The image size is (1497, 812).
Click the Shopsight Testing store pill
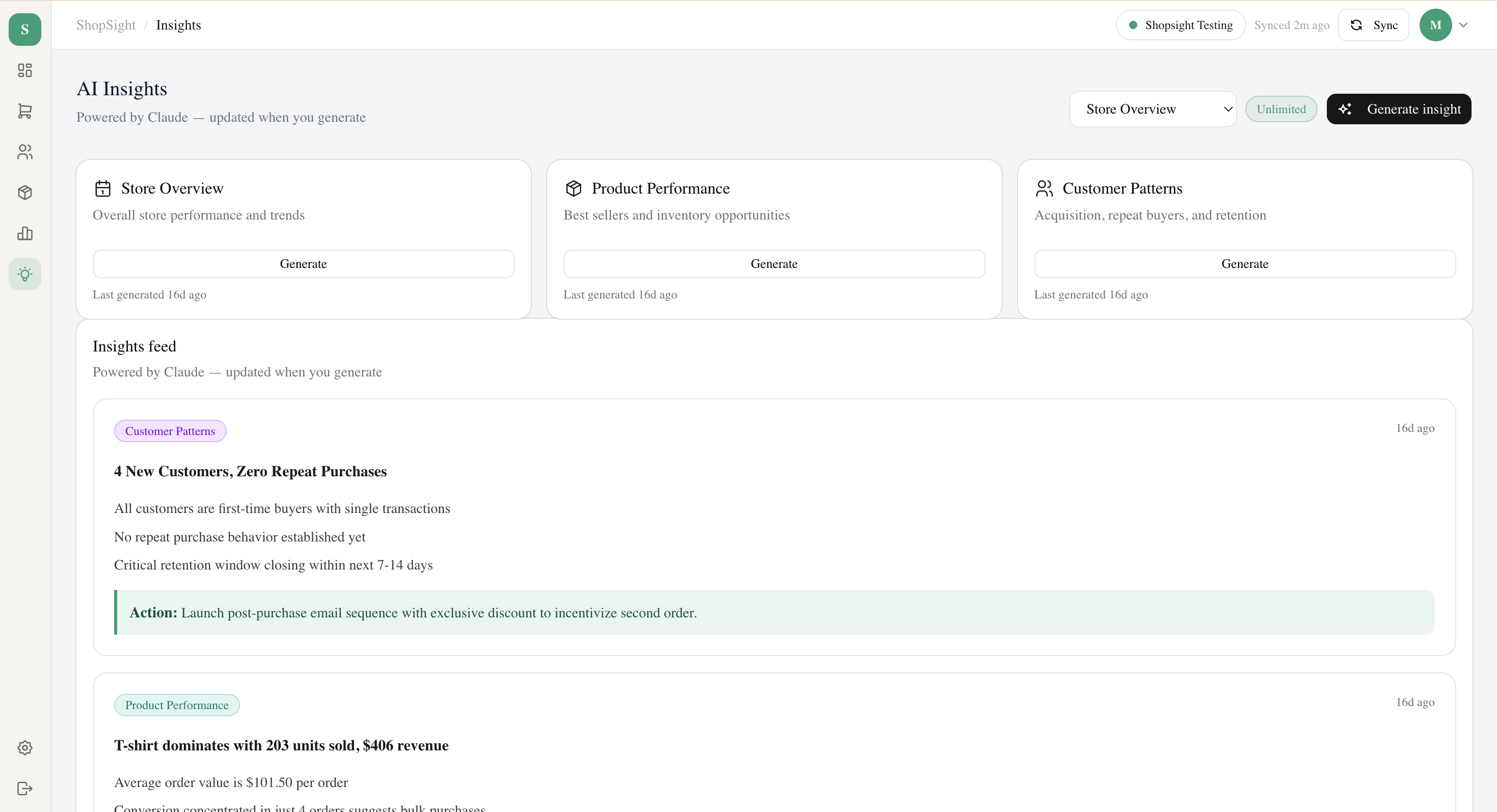1180,25
